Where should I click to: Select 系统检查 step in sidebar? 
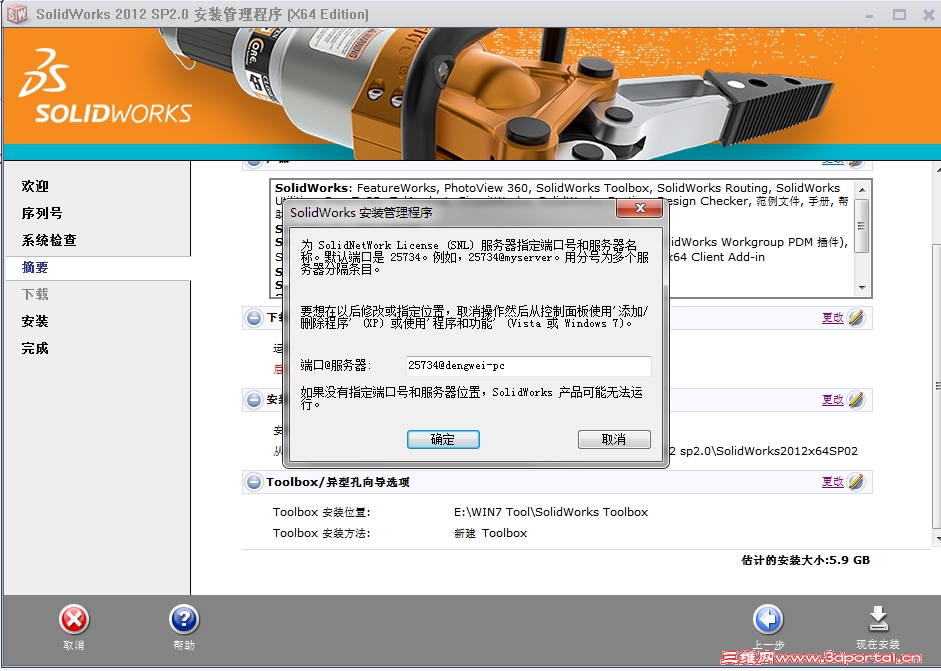pos(49,240)
